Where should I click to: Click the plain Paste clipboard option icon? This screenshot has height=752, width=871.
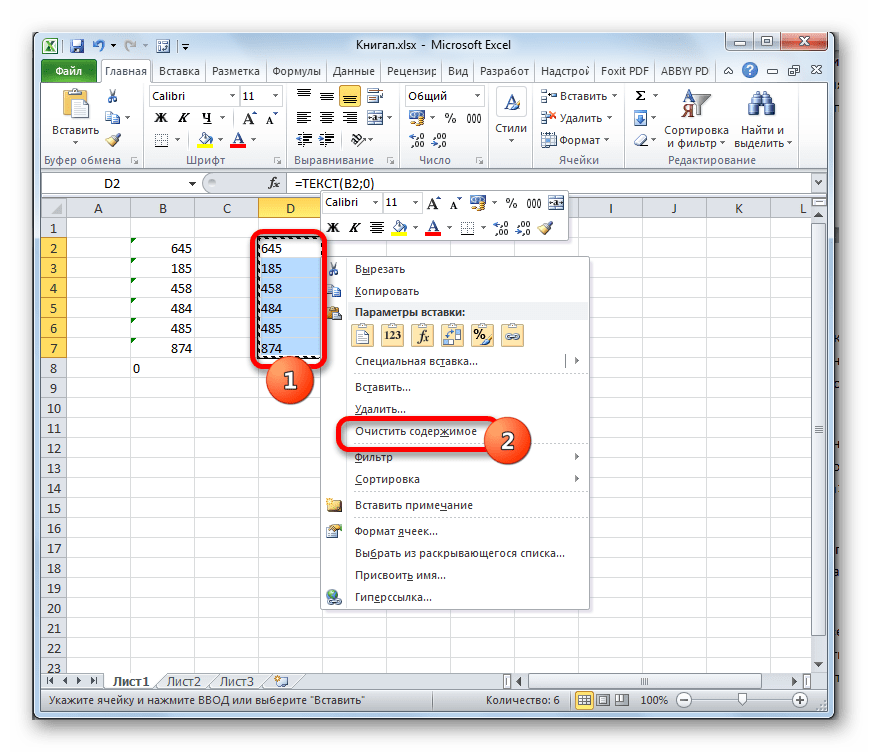click(362, 335)
